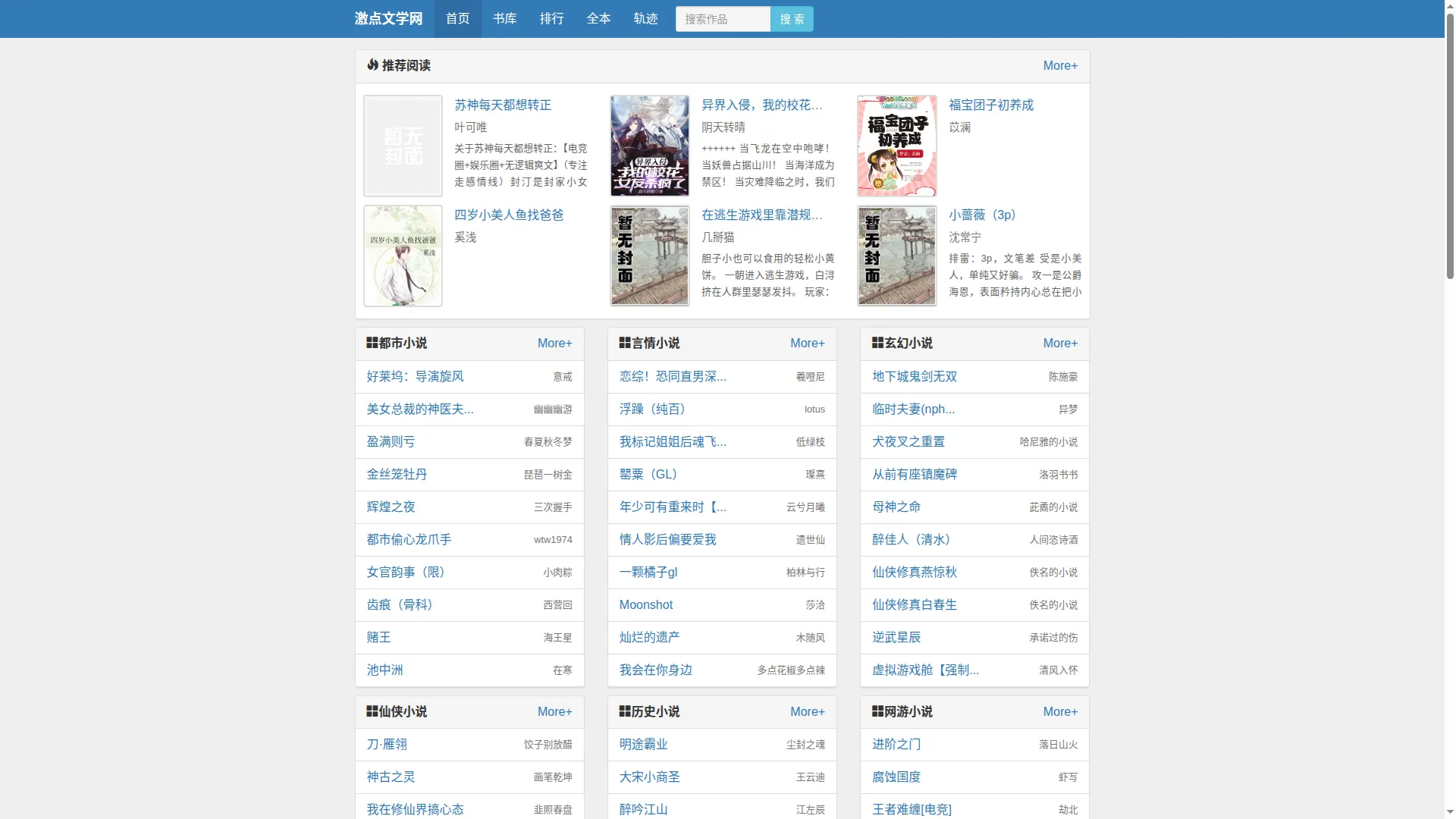Go to the 排行 rankings tab

pyautogui.click(x=551, y=18)
